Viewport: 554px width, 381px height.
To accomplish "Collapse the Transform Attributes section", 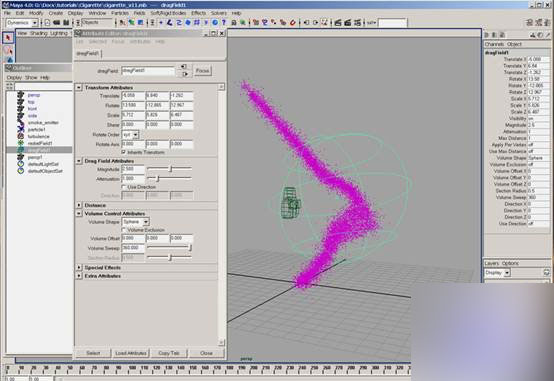I will point(79,87).
